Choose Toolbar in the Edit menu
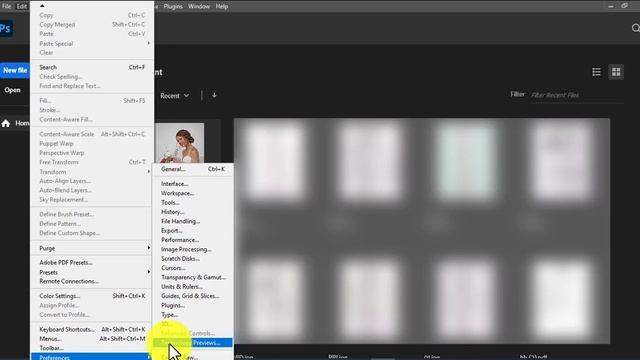The image size is (640, 360). [92, 348]
